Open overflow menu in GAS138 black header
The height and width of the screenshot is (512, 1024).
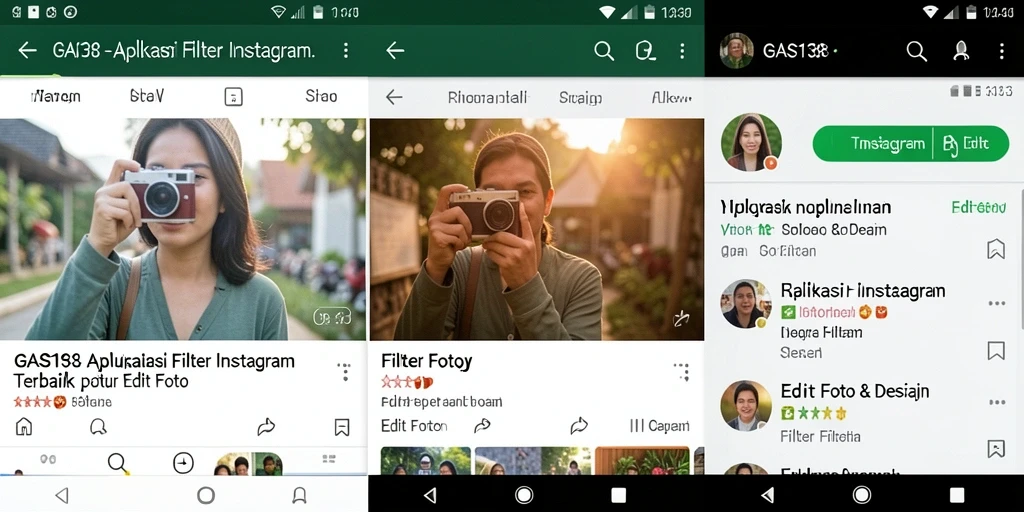(x=1002, y=51)
